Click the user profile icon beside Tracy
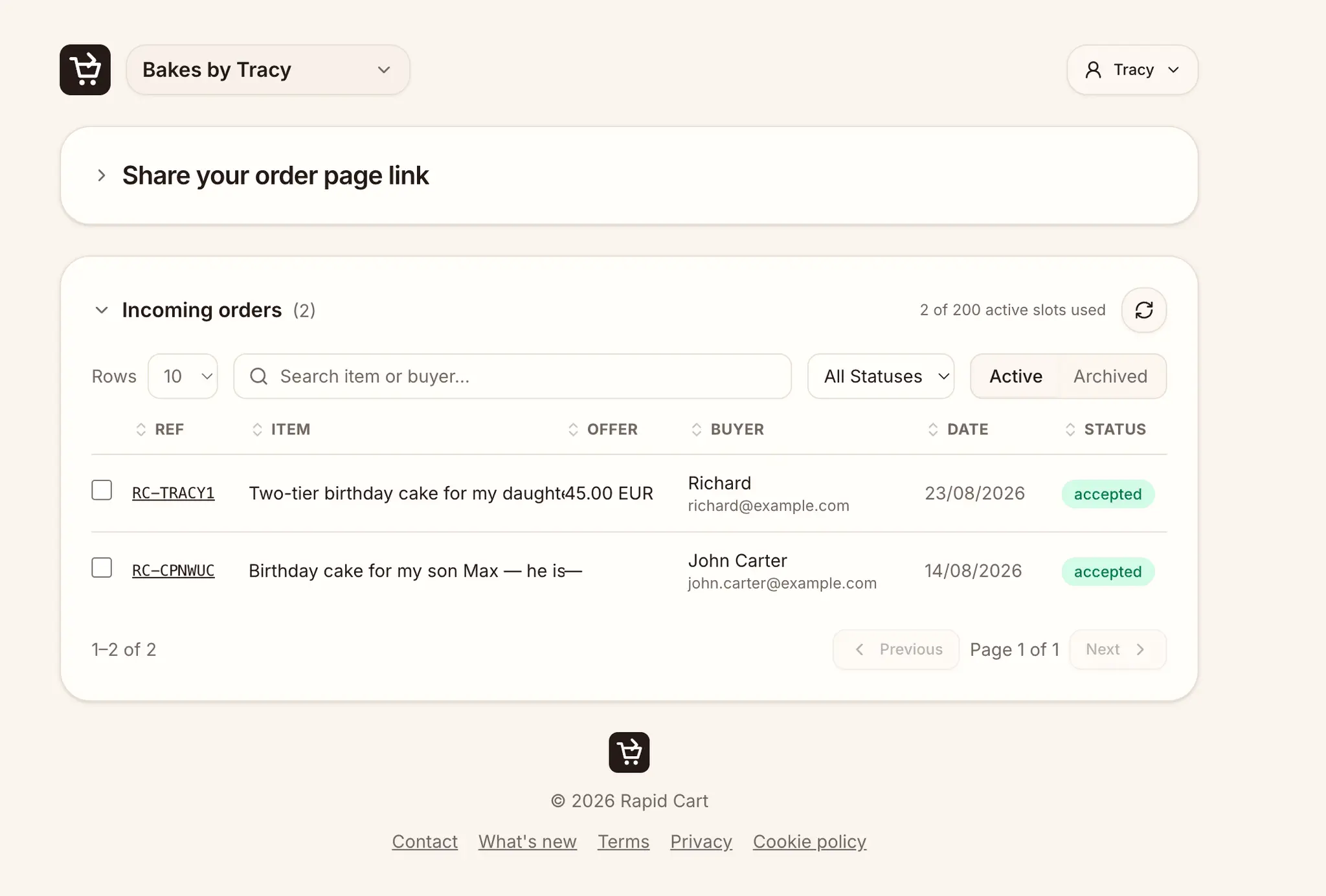 coord(1094,70)
